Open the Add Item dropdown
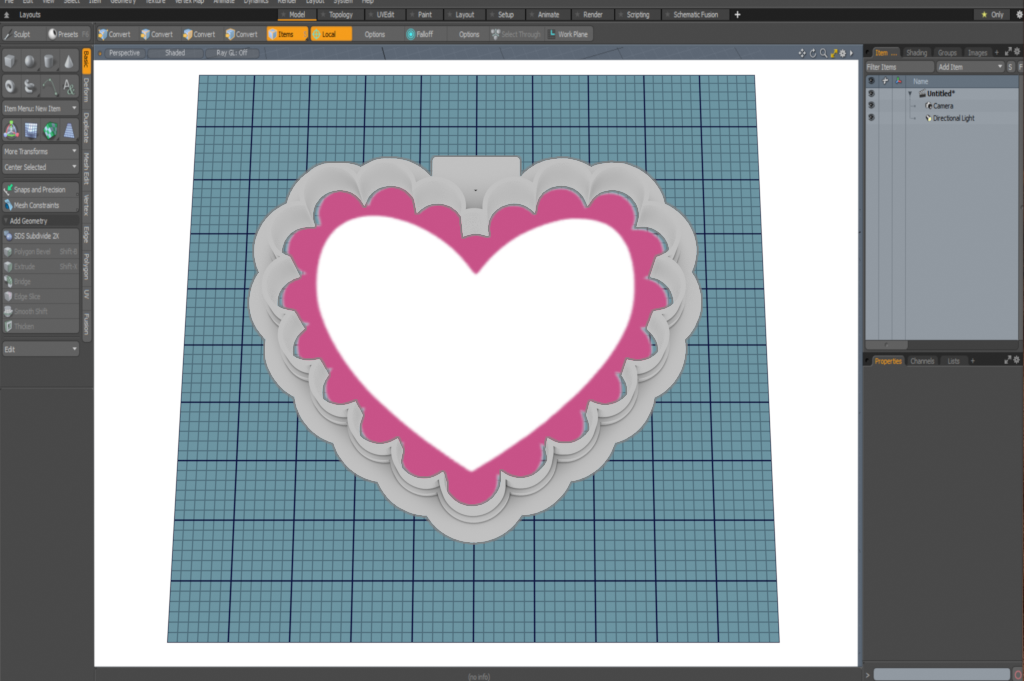The height and width of the screenshot is (681, 1024). (x=968, y=66)
